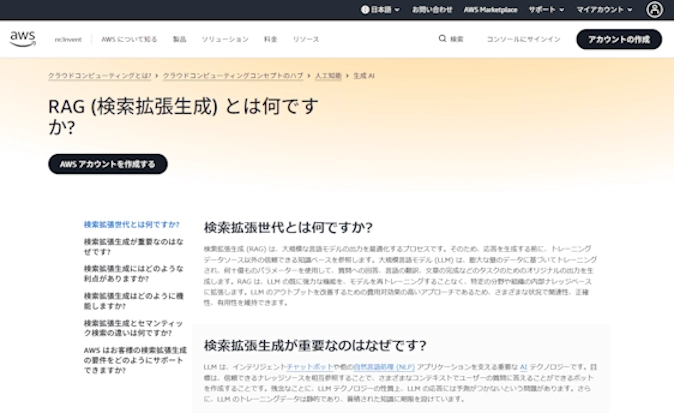The height and width of the screenshot is (413, 674).
Task: Open the re:Invent nav item
Action: coord(68,40)
